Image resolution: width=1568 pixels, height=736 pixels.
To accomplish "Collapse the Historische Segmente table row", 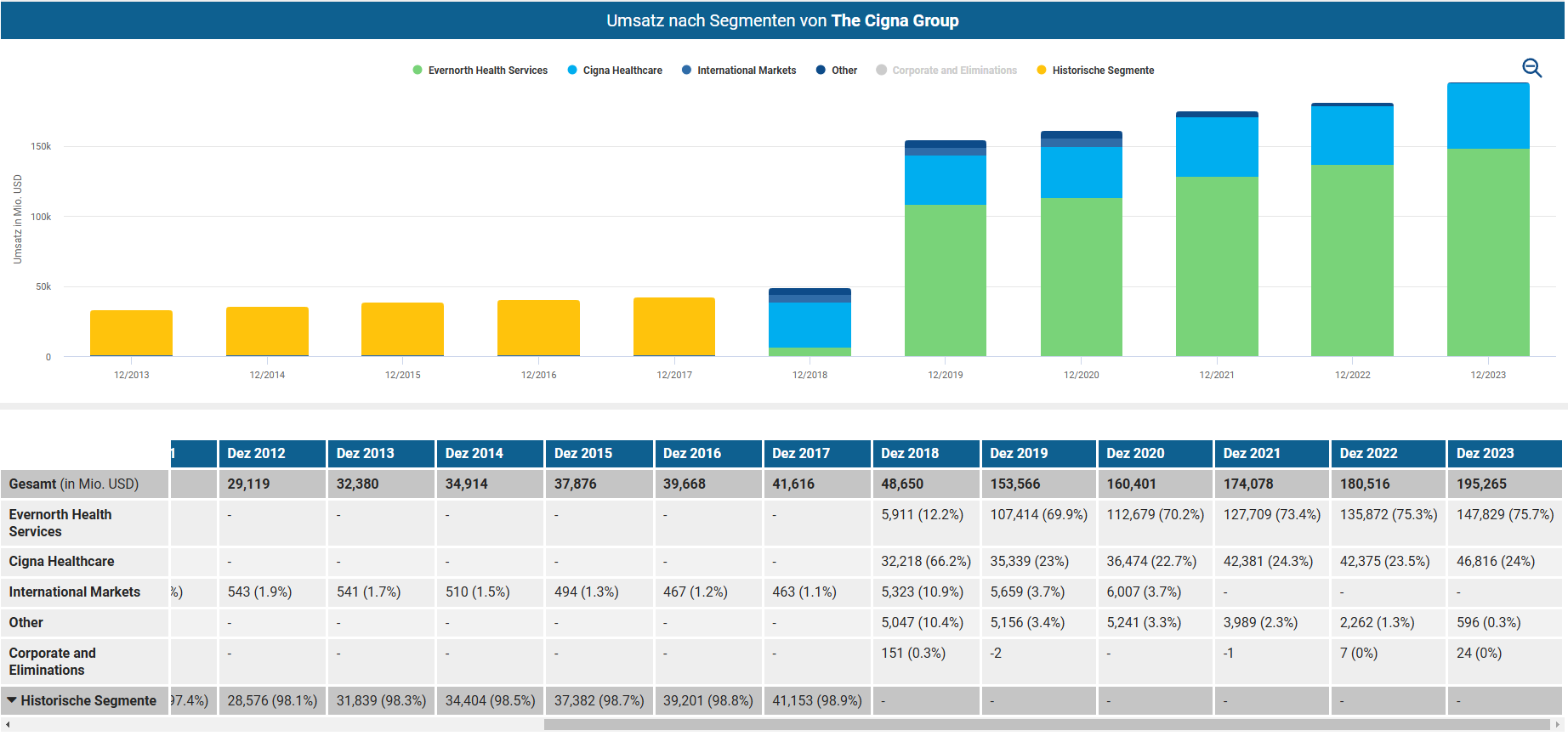I will (x=12, y=700).
